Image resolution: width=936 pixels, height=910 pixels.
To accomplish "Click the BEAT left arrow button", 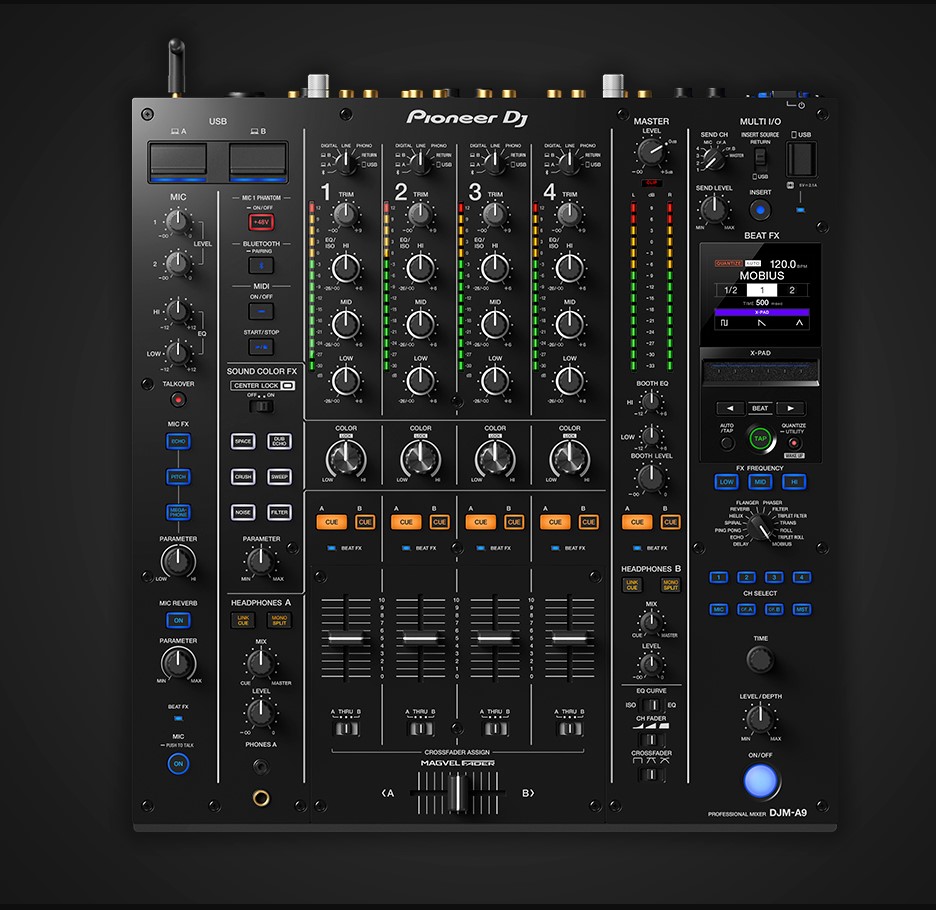I will [x=730, y=408].
